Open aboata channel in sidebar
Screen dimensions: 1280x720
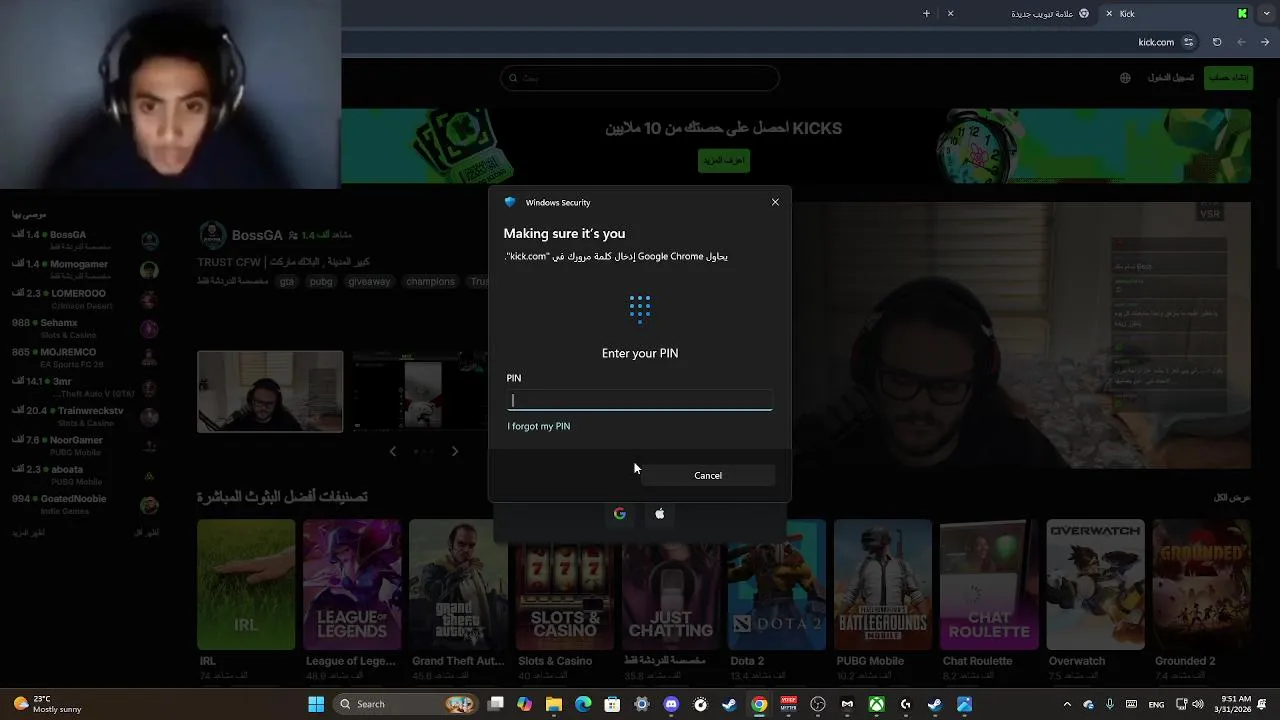click(x=85, y=475)
